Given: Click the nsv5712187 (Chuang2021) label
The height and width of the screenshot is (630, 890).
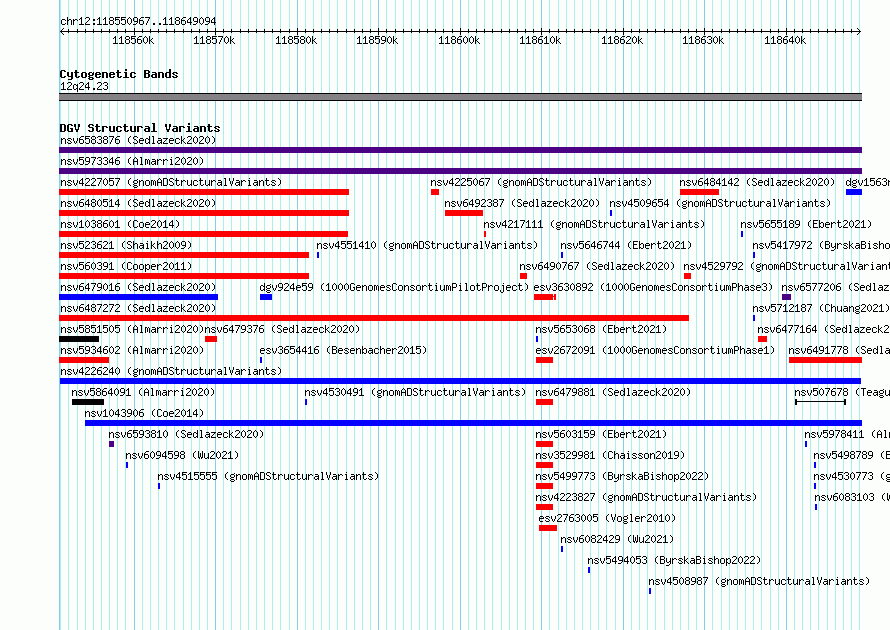Looking at the screenshot, I should (821, 308).
